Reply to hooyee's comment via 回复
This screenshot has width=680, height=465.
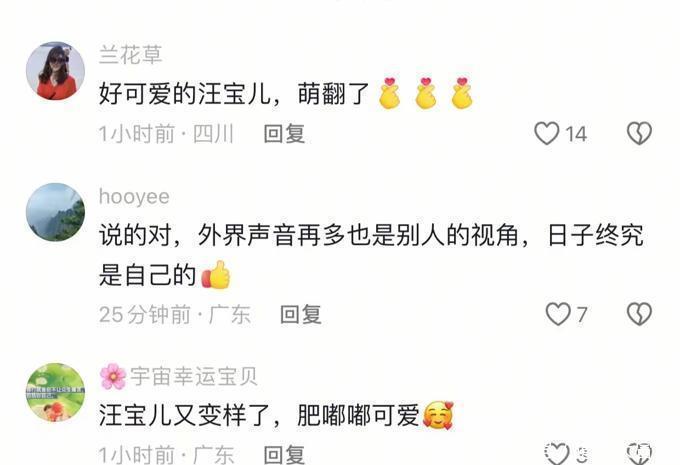point(301,314)
